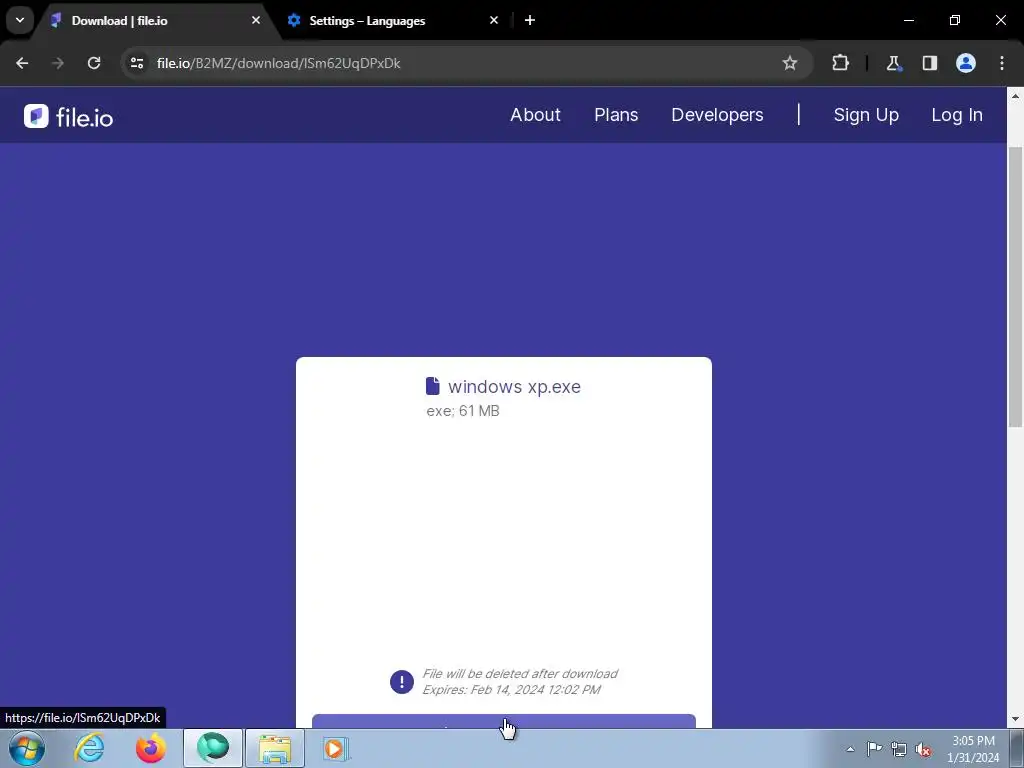The image size is (1024, 768).
Task: Click the windows xp.exe file name
Action: click(x=514, y=387)
